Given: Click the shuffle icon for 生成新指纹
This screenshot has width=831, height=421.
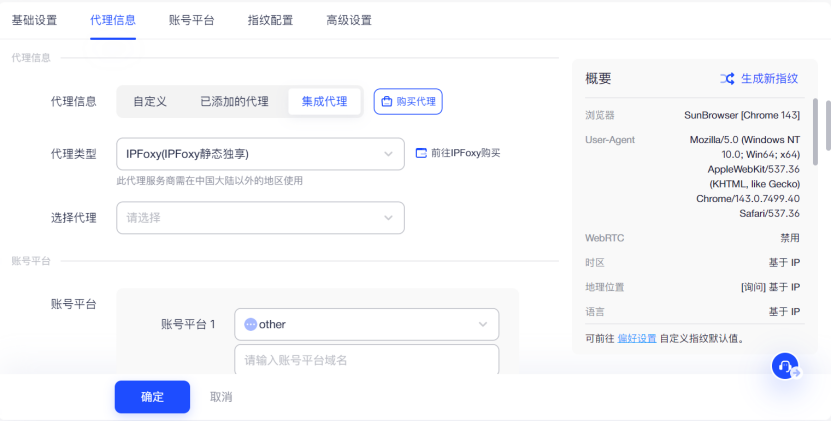Looking at the screenshot, I should tap(727, 78).
